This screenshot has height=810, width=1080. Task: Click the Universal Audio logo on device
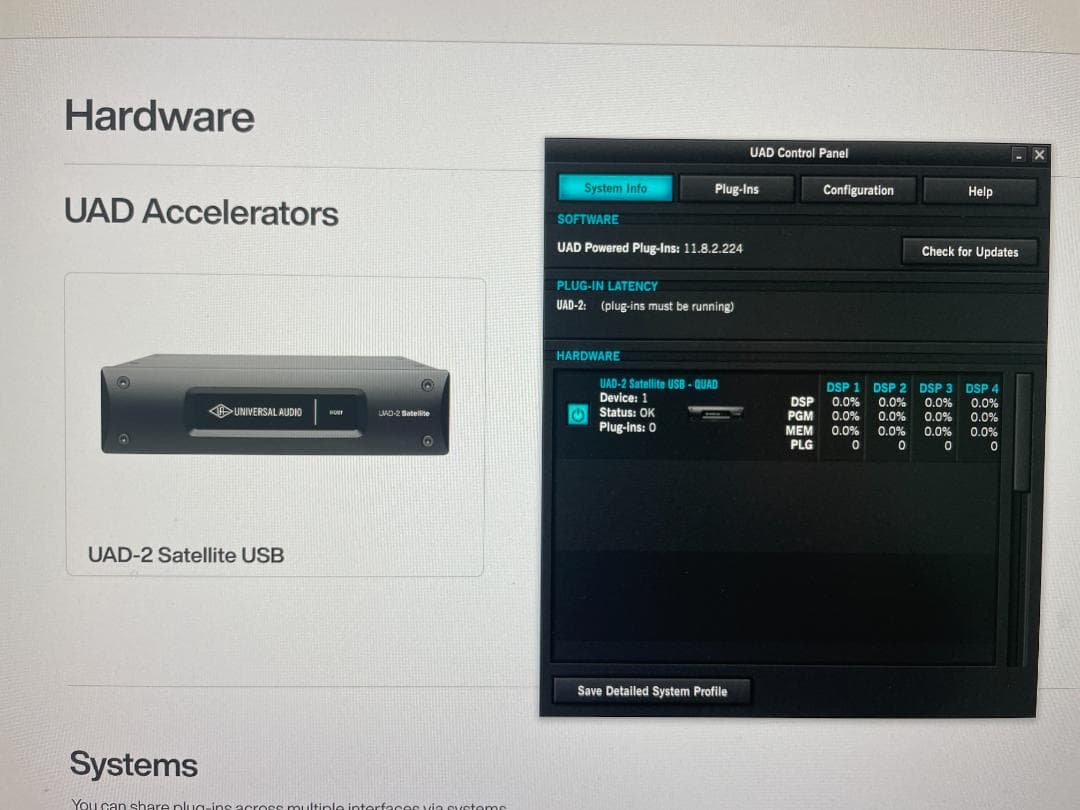pyautogui.click(x=256, y=412)
